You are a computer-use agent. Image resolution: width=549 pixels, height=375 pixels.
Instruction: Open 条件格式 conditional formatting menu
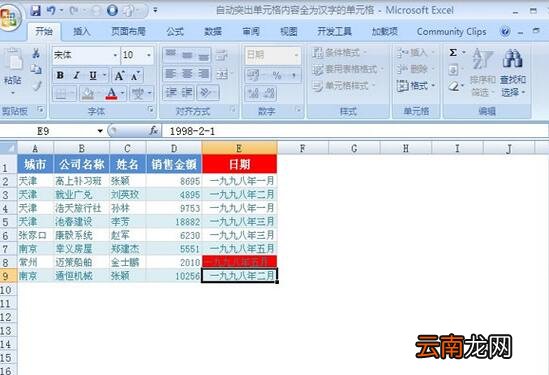(x=340, y=53)
